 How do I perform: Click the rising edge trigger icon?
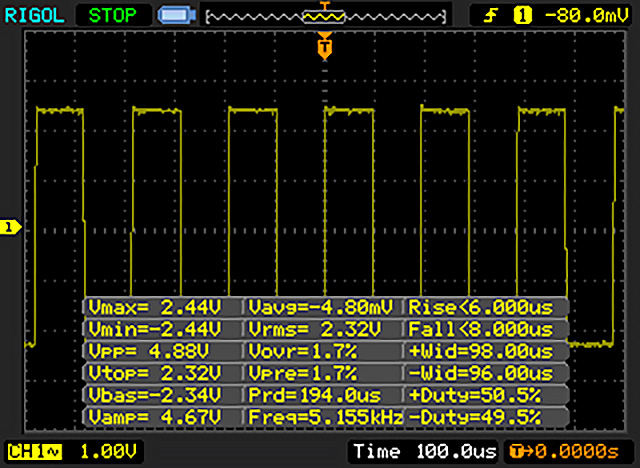pos(491,15)
